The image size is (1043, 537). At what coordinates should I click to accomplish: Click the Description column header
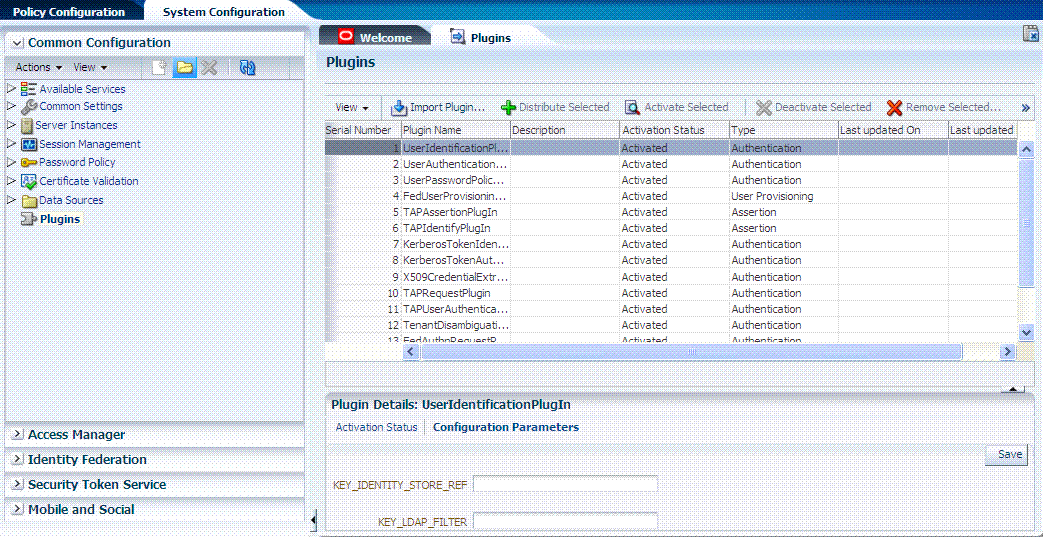(x=565, y=130)
